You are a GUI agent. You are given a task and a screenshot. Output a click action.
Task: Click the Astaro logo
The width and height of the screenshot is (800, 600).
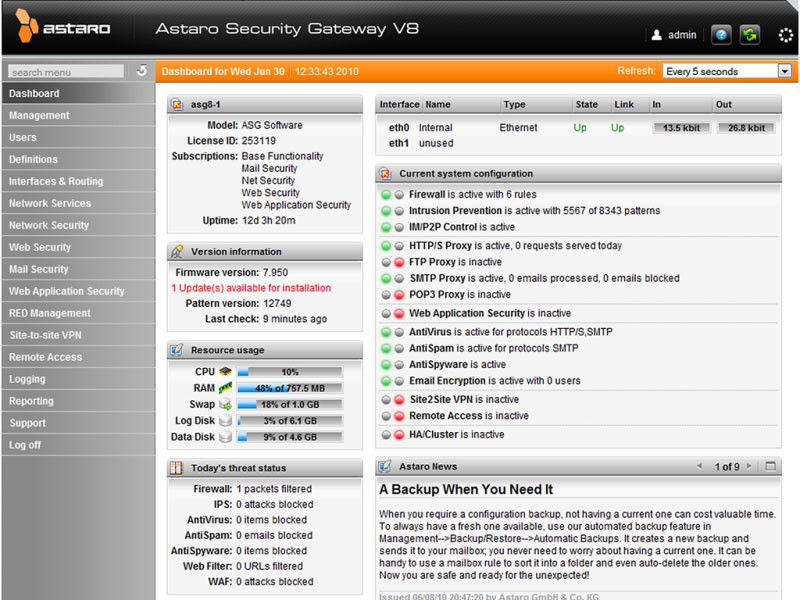63,26
